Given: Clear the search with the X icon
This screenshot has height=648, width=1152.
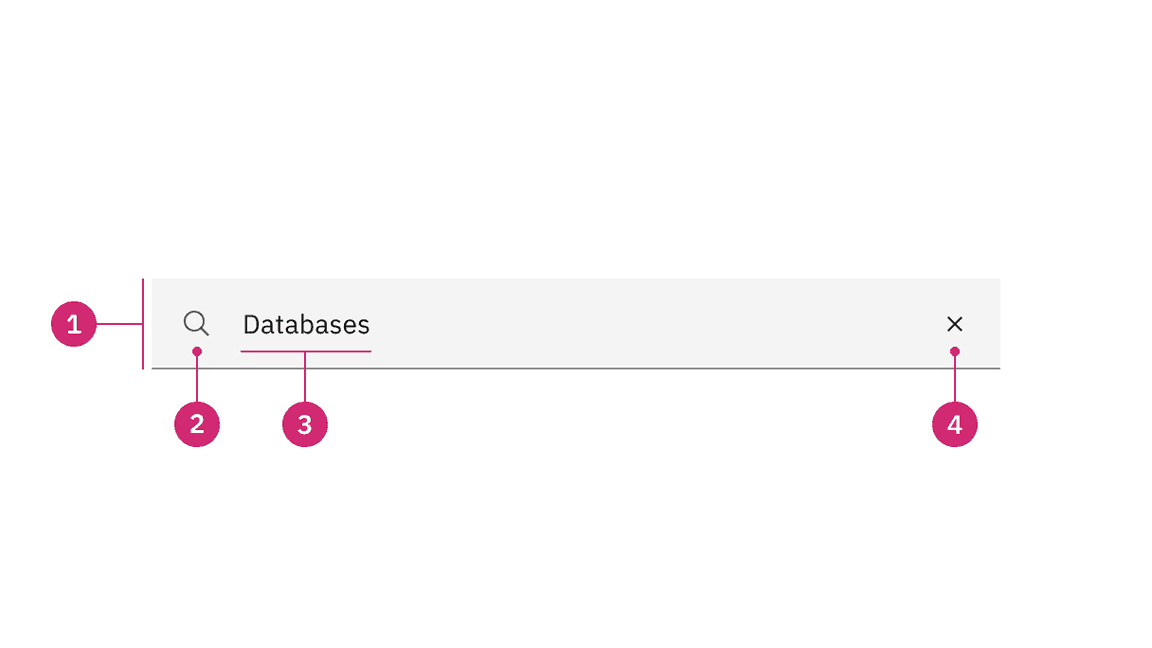Looking at the screenshot, I should (x=955, y=324).
